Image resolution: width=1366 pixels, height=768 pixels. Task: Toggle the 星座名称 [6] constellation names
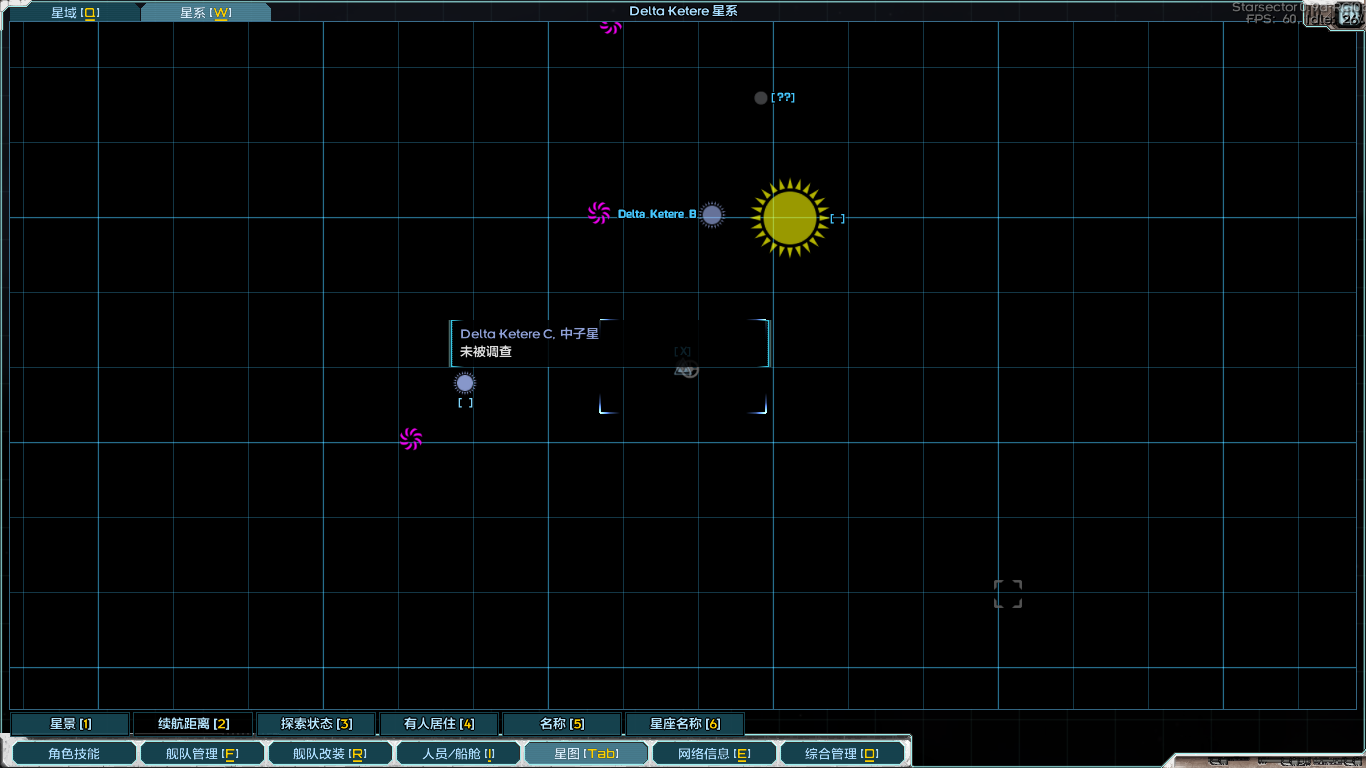(x=685, y=724)
